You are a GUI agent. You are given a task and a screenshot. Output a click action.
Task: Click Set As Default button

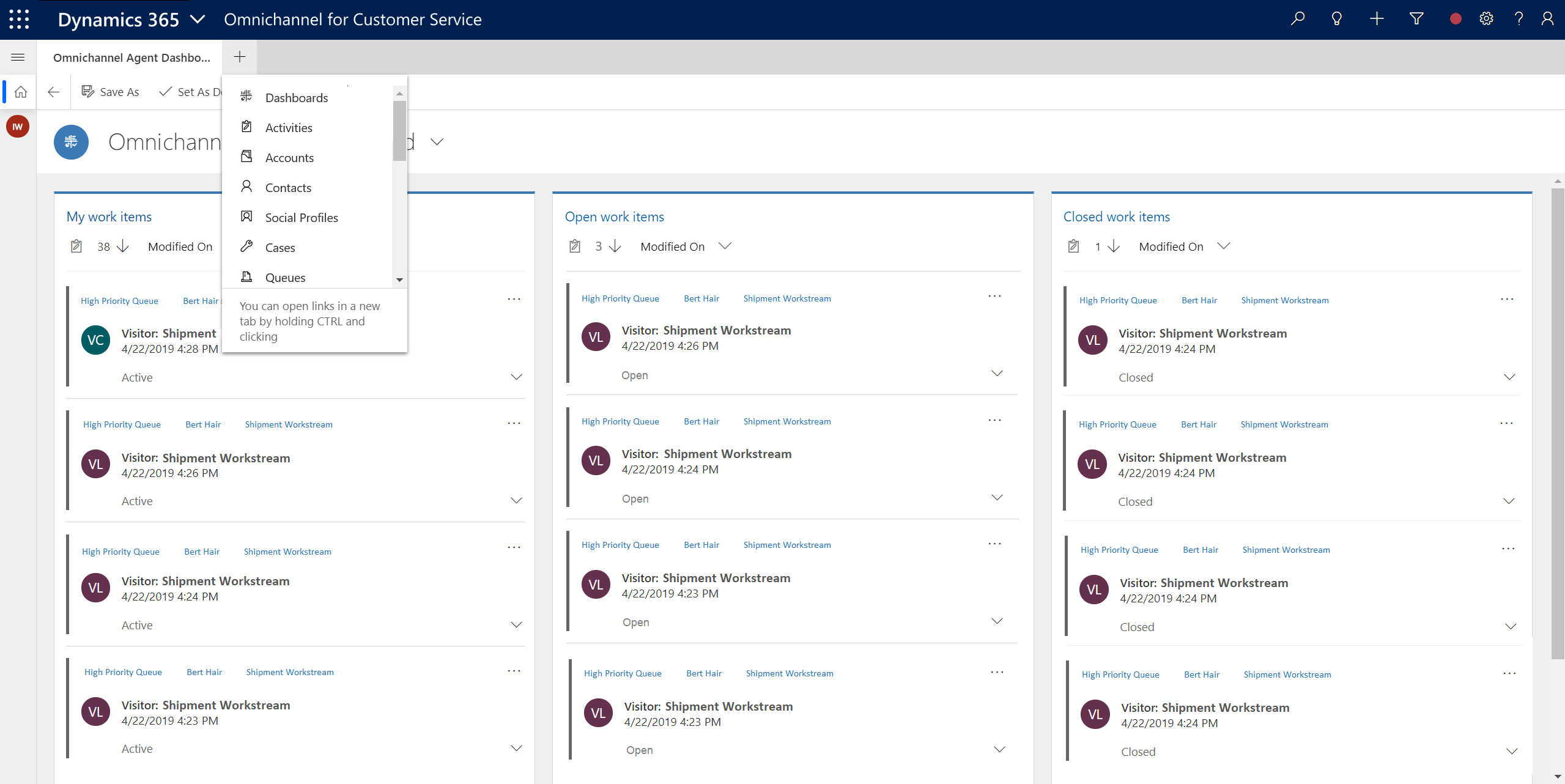(190, 91)
